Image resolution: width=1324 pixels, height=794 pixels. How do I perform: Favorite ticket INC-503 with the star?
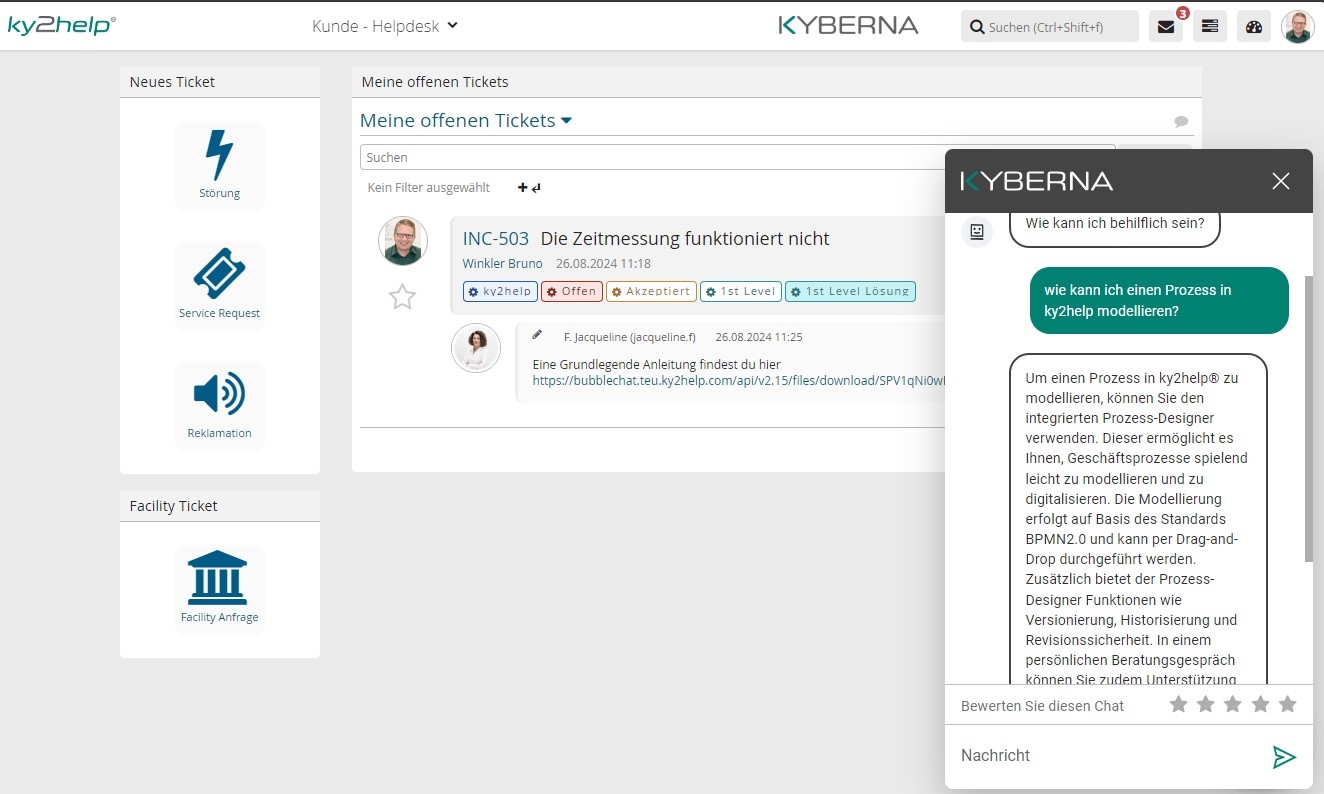pyautogui.click(x=402, y=296)
